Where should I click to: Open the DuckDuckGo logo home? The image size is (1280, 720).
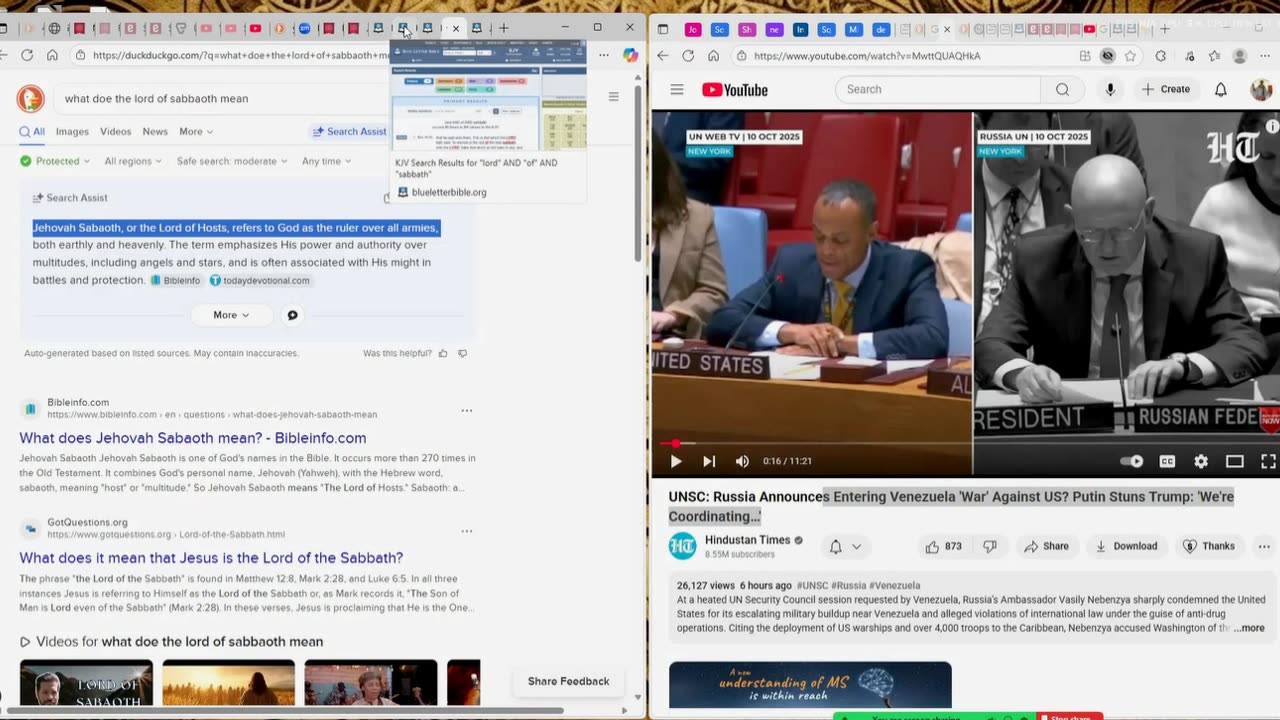pyautogui.click(x=31, y=98)
